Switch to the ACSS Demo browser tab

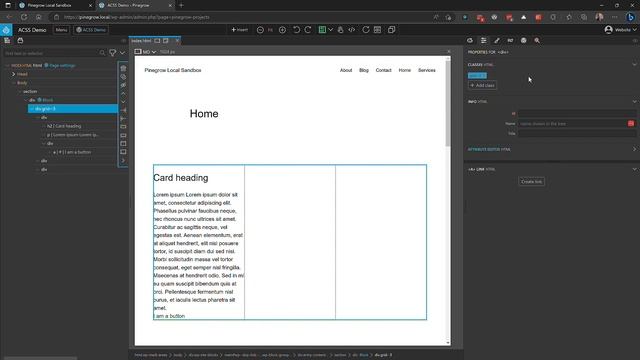tap(135, 5)
